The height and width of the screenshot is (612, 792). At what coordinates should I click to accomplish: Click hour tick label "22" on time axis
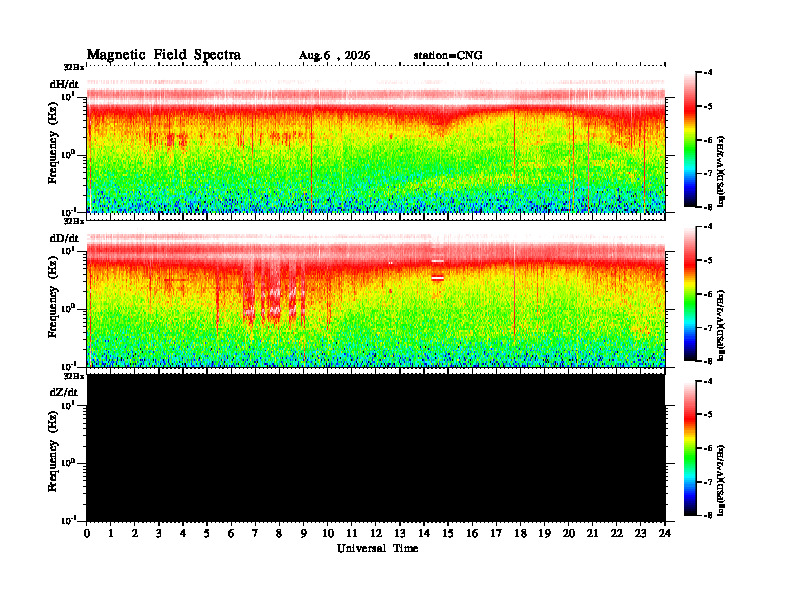click(617, 533)
